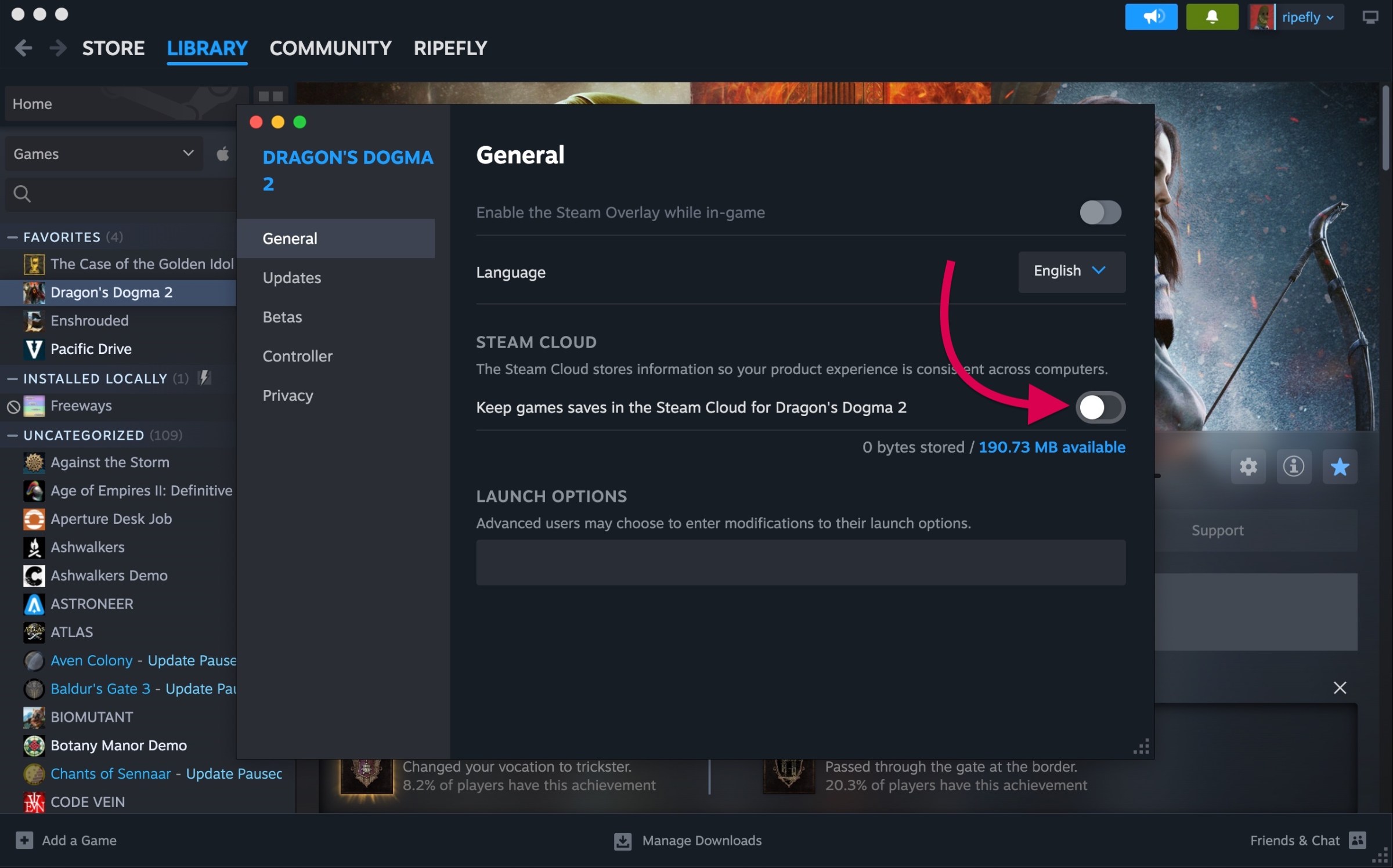Click the Pacific Drive game icon
Viewport: 1393px width, 868px height.
tap(34, 349)
